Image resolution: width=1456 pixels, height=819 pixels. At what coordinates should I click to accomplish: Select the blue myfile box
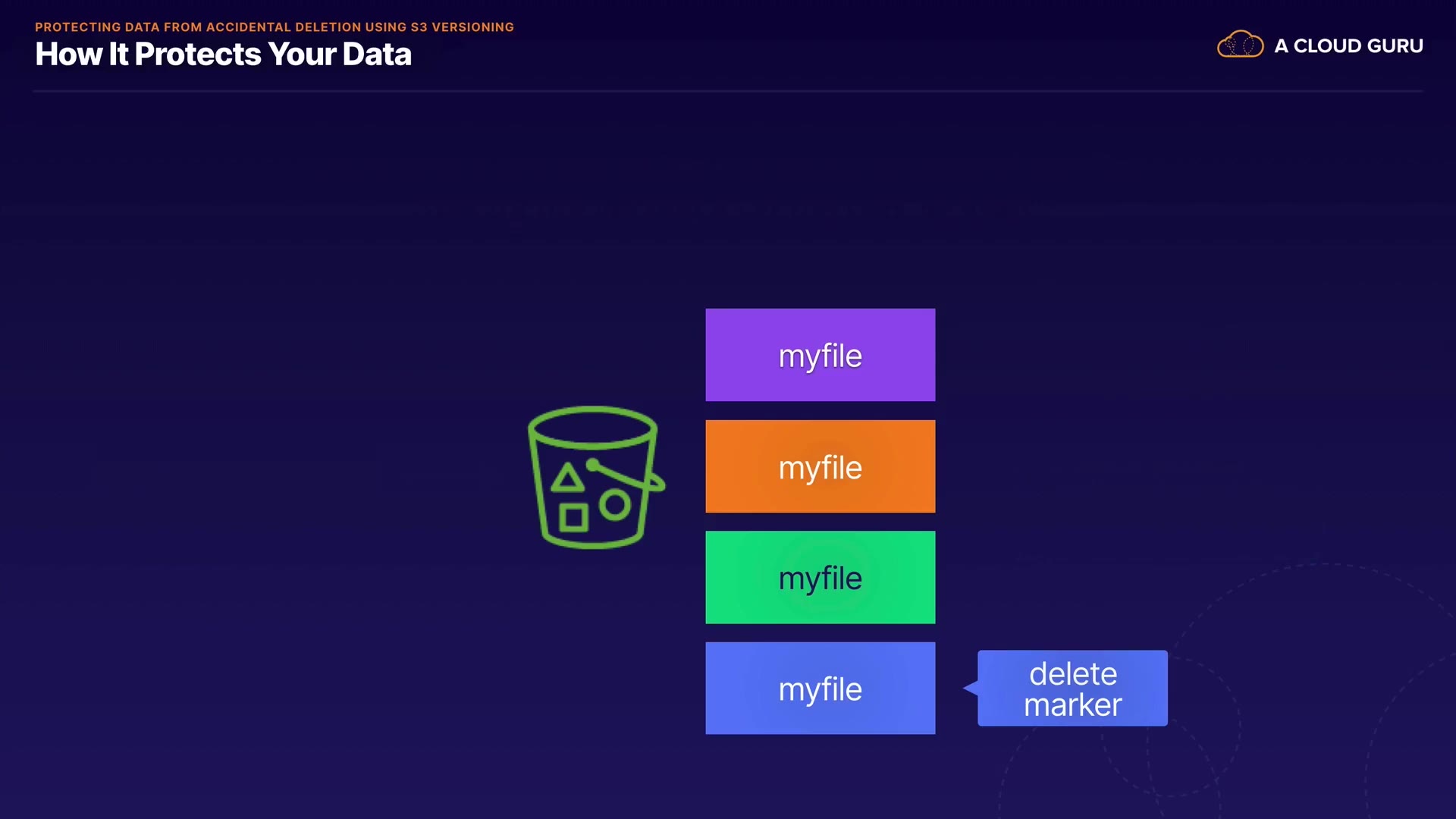[820, 689]
